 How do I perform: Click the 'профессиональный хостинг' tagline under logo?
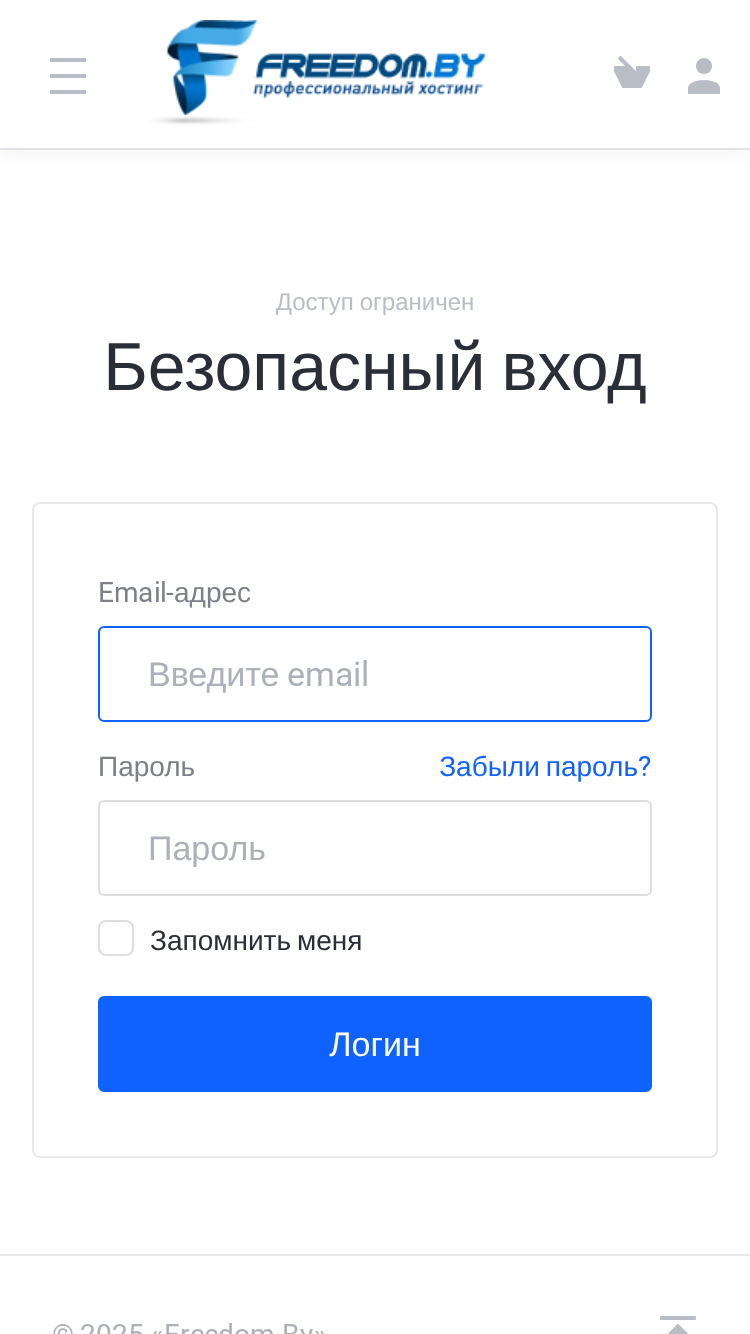coord(367,89)
